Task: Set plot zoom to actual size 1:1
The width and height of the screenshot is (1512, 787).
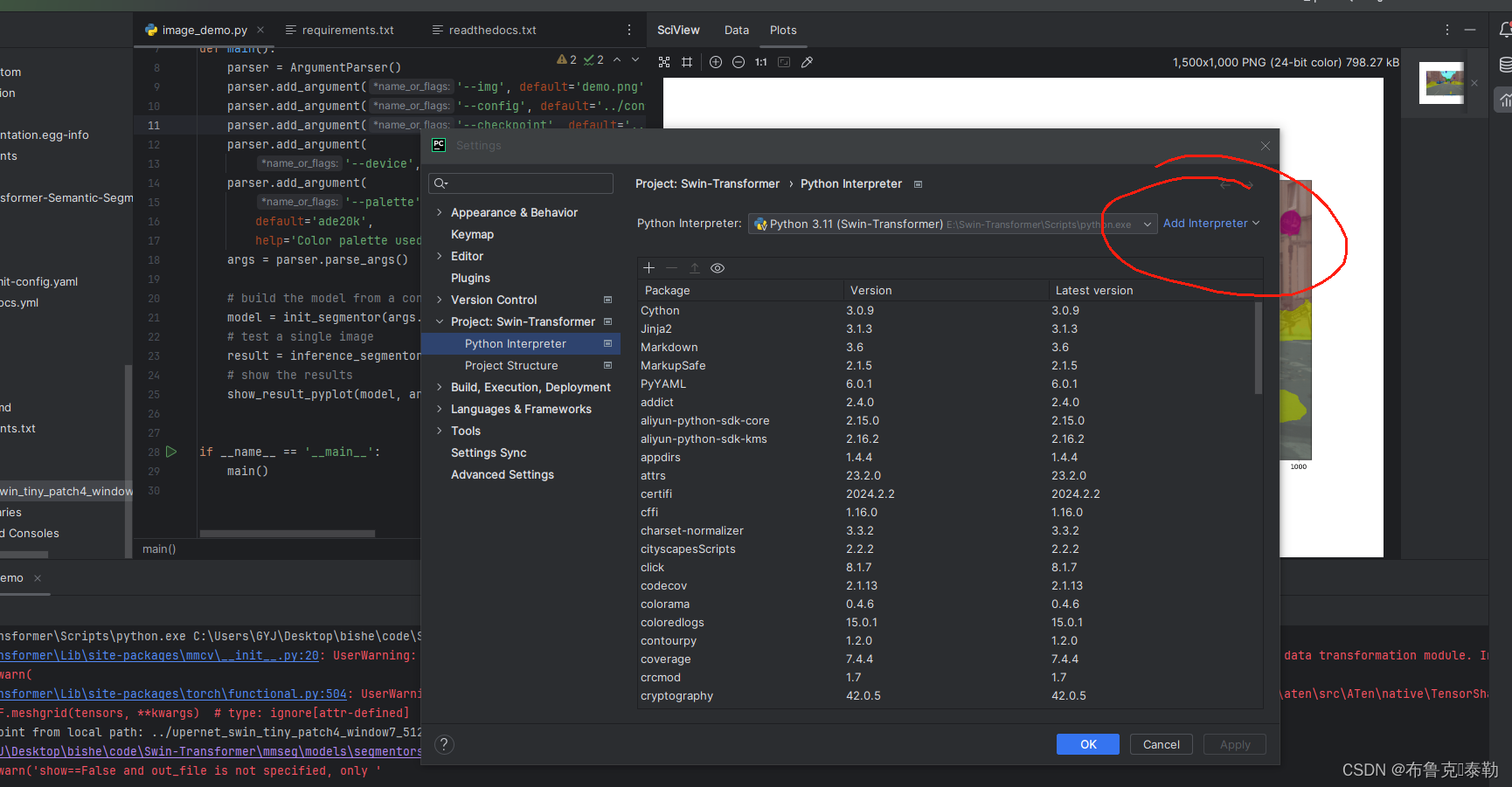Action: (x=761, y=62)
